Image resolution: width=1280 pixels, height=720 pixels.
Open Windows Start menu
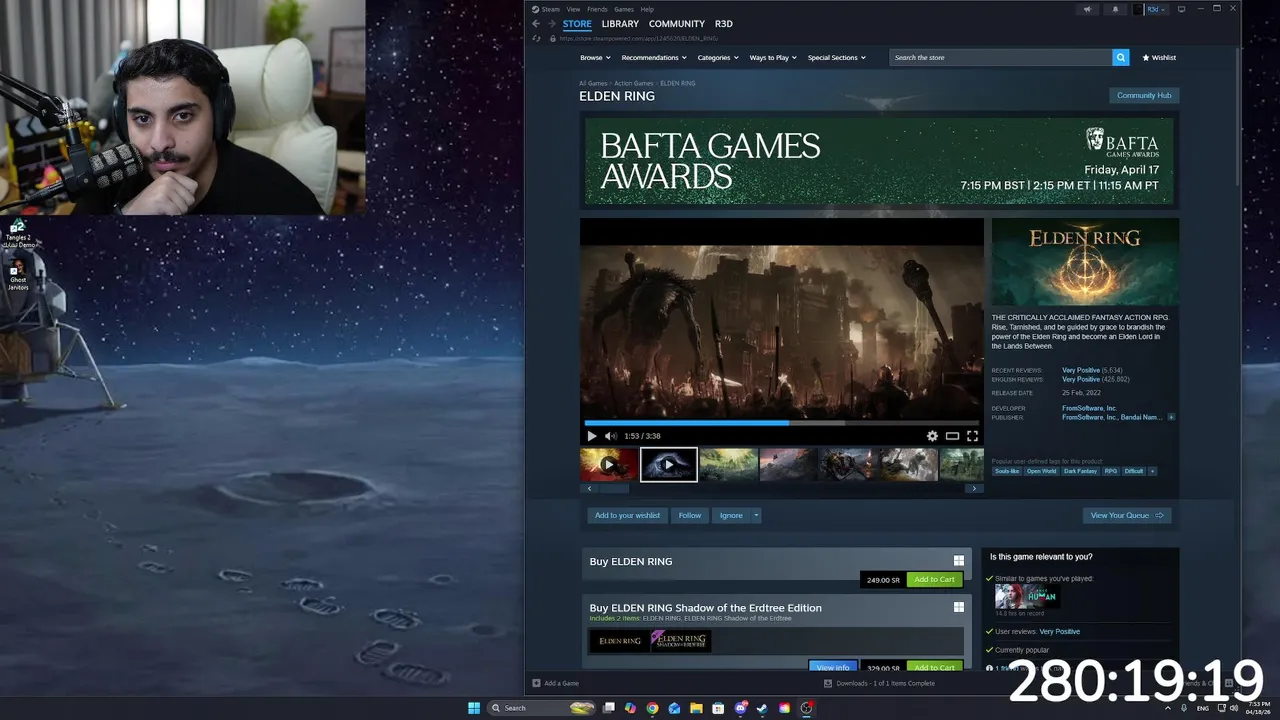point(474,708)
